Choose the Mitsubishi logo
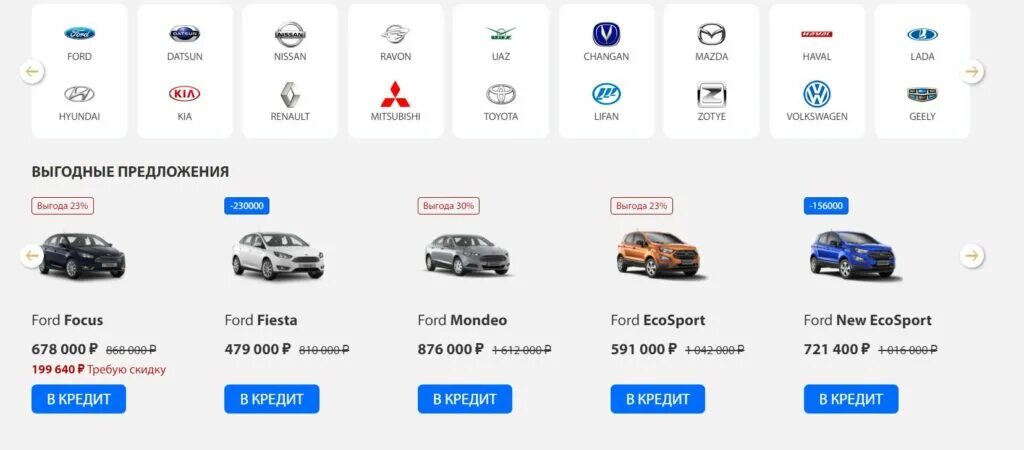The width and height of the screenshot is (1024, 450). [395, 94]
